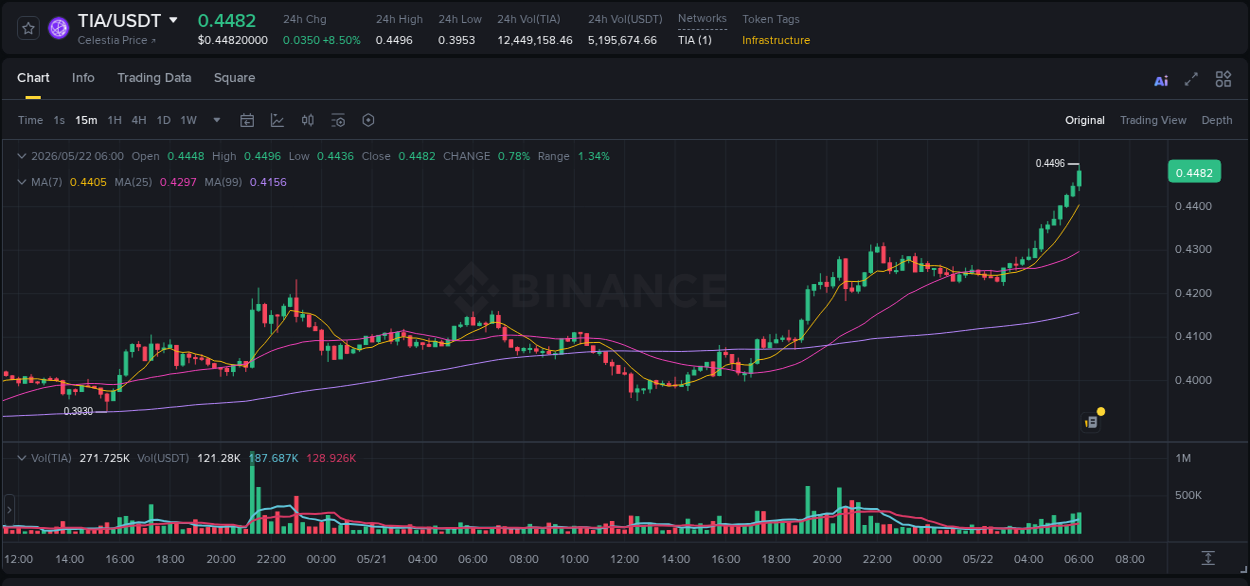
Task: Expand more time intervals dropdown arrow
Action: pyautogui.click(x=217, y=120)
